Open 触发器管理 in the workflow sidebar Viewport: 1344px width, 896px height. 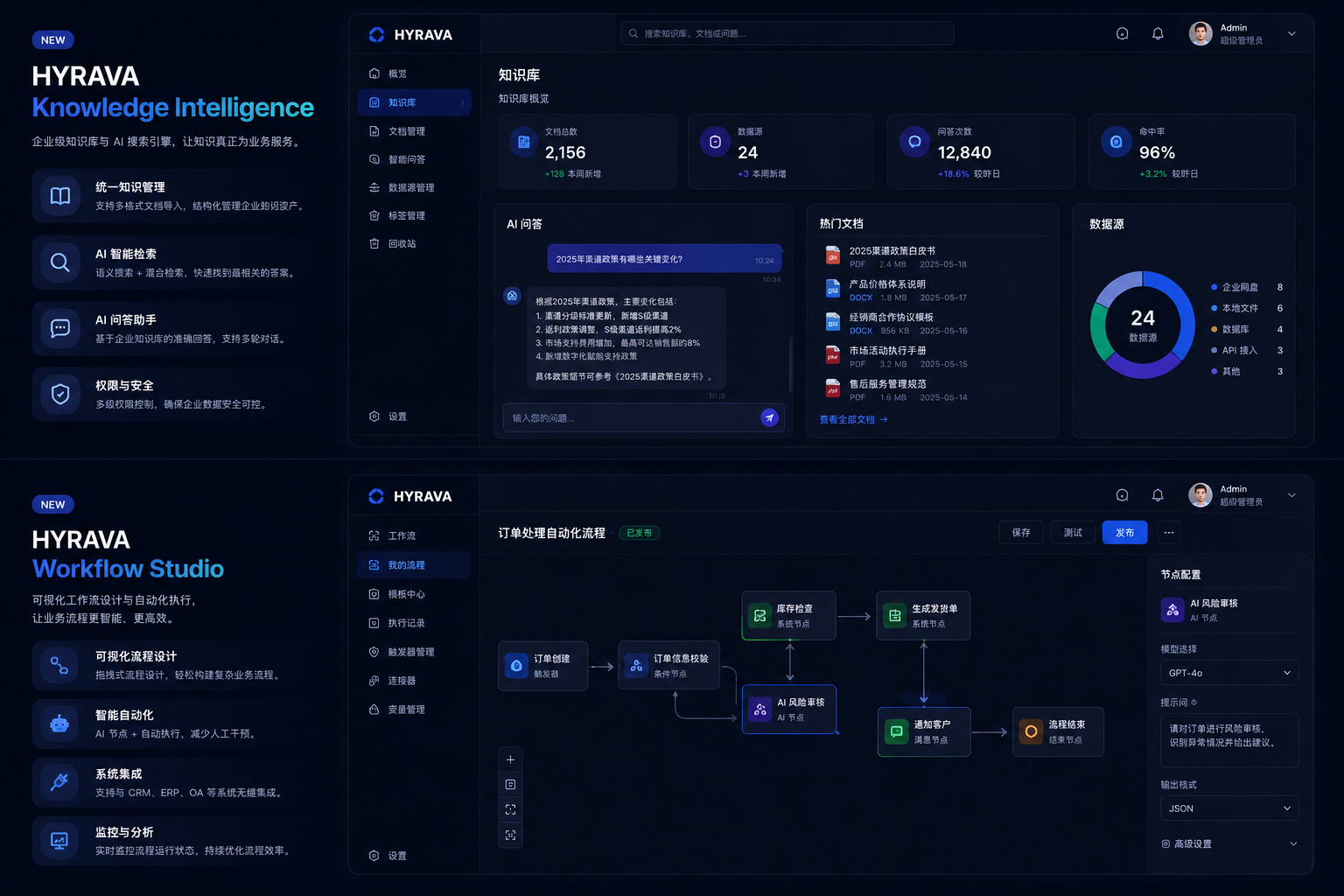[x=414, y=652]
